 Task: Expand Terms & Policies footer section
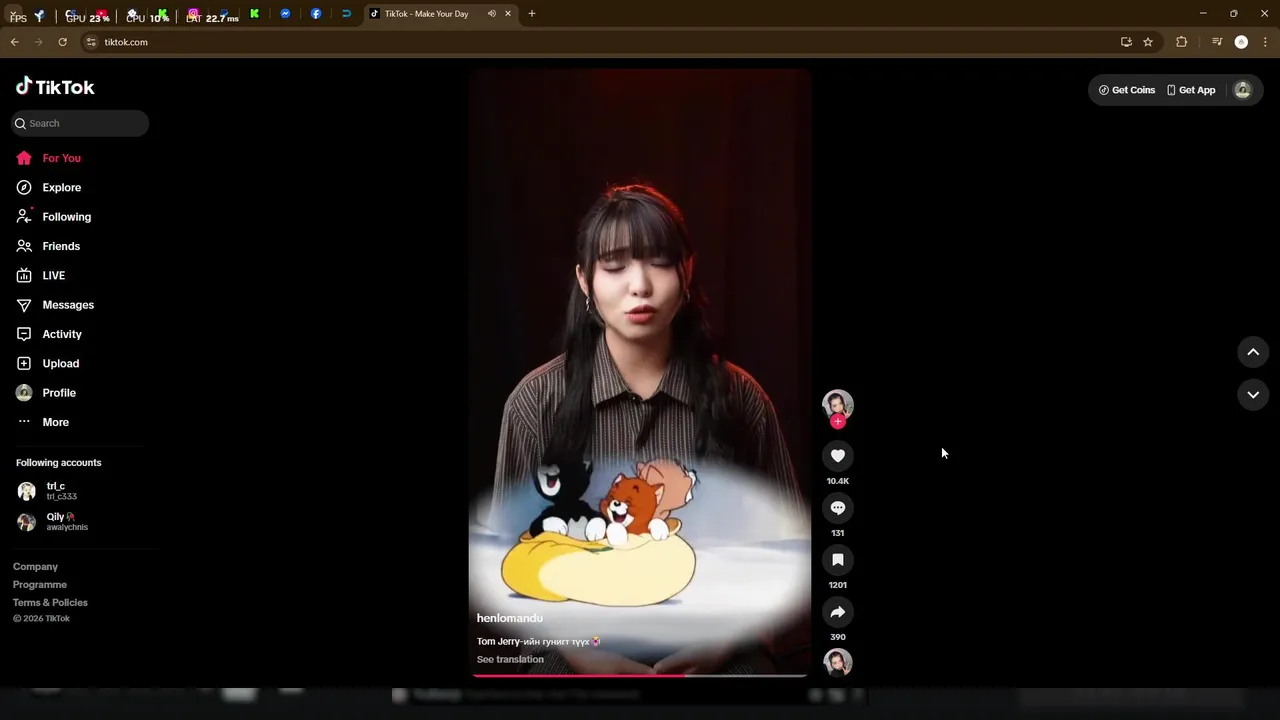[50, 603]
